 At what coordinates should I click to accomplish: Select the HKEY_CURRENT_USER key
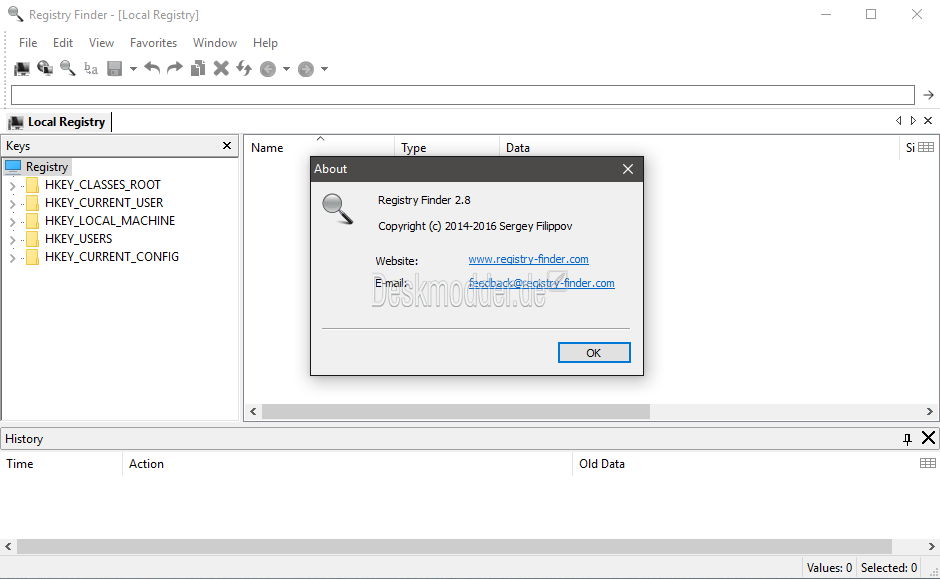click(x=104, y=203)
